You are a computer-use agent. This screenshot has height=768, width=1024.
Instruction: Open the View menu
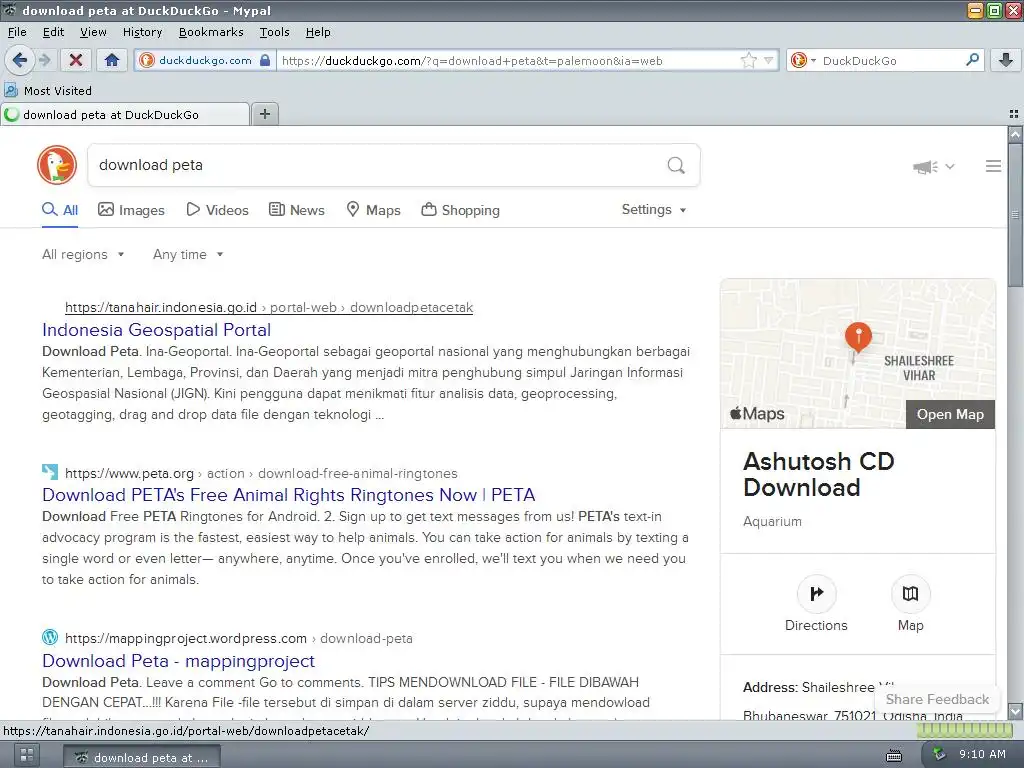[x=93, y=32]
